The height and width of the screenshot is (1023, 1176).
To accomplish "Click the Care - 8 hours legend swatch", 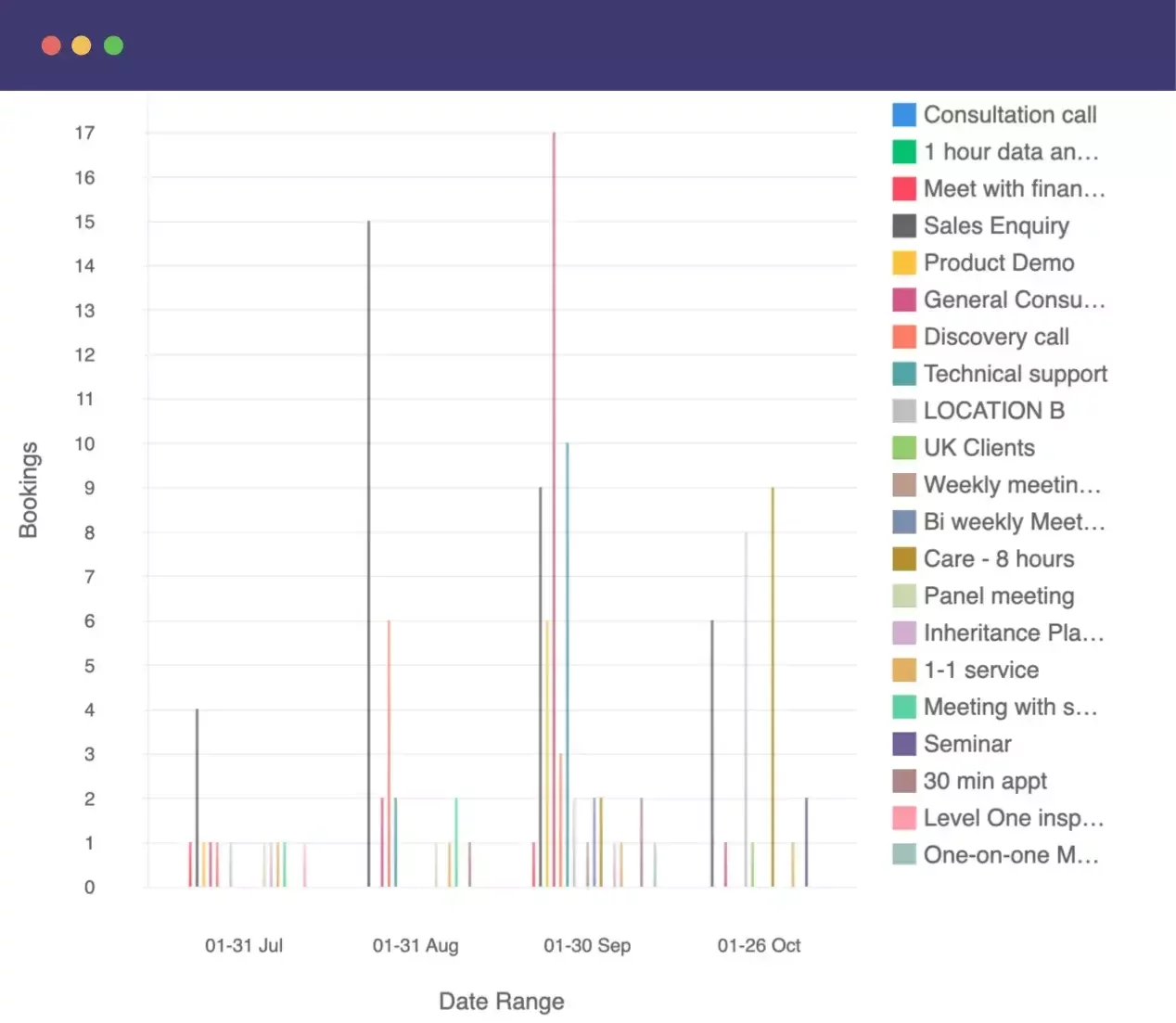I will [x=903, y=559].
